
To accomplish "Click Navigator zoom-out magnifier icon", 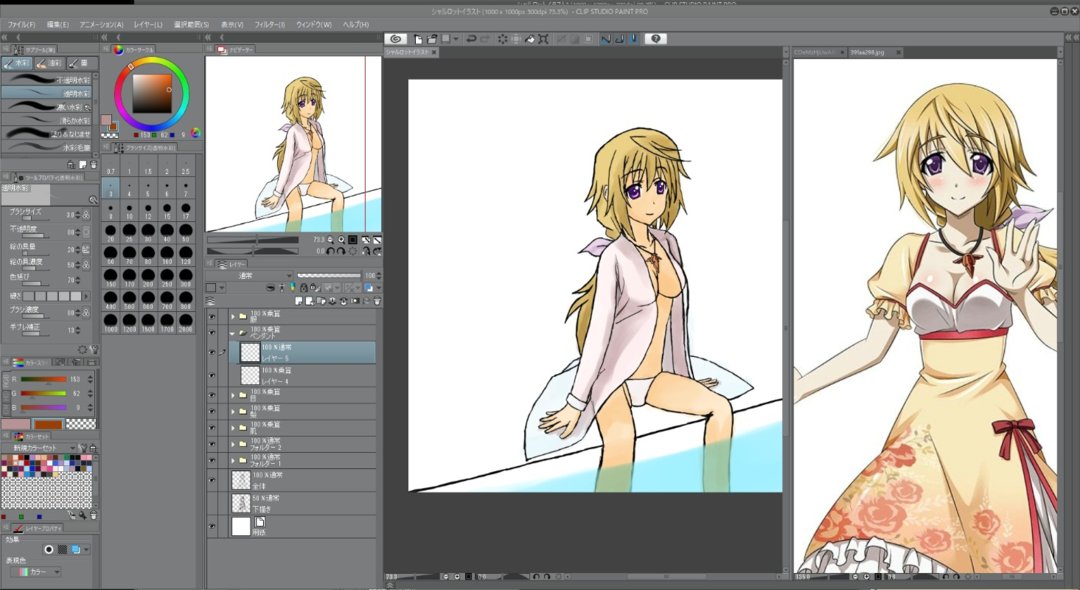I will (x=331, y=240).
